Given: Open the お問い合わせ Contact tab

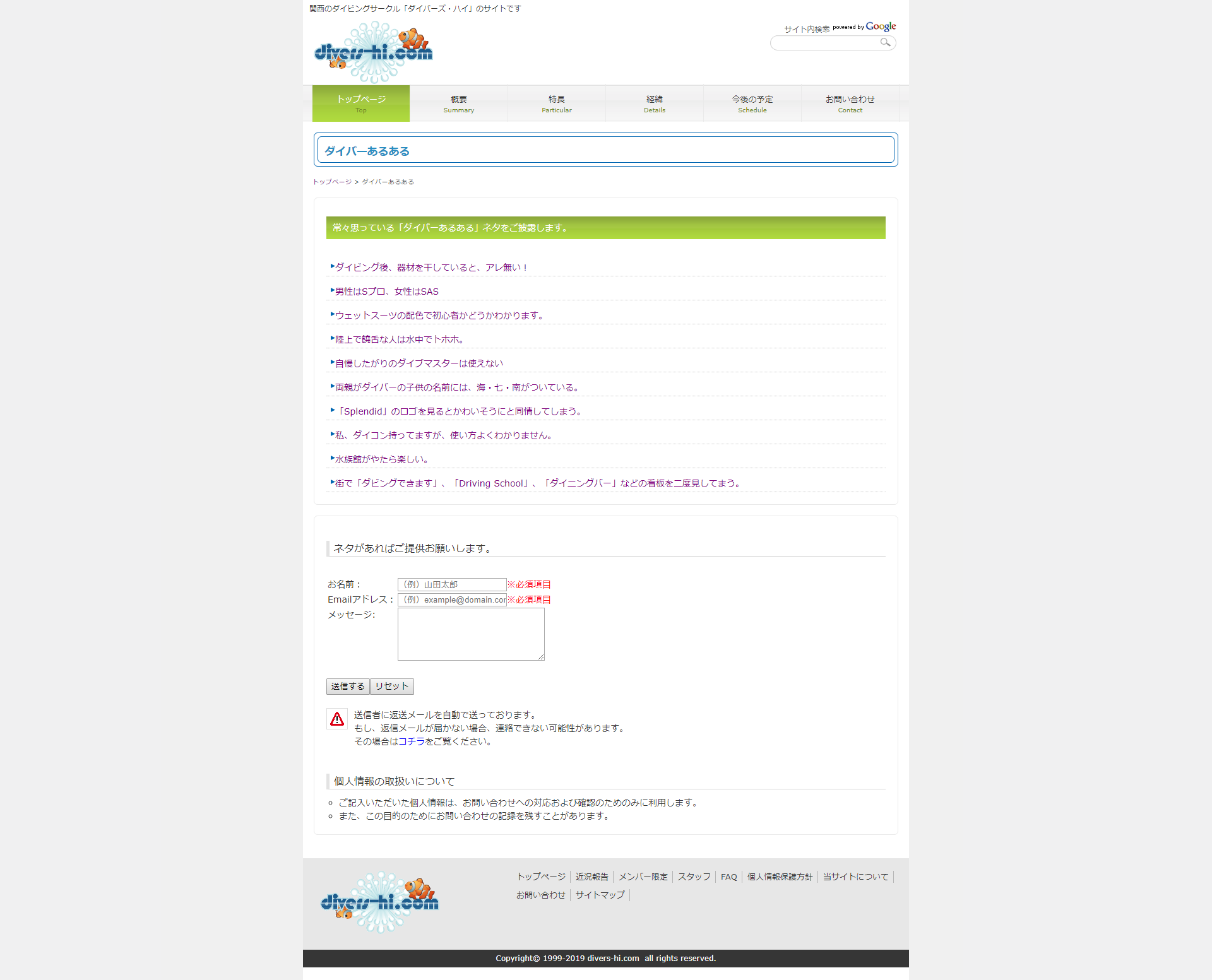Looking at the screenshot, I should click(x=850, y=103).
